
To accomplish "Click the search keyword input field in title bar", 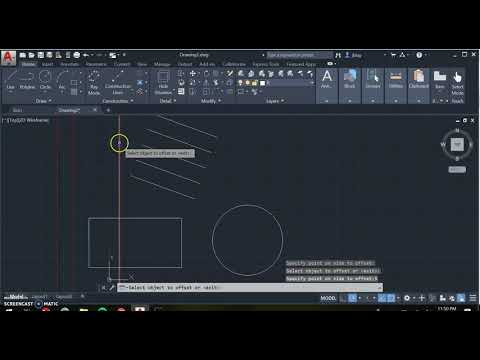I will click(299, 55).
